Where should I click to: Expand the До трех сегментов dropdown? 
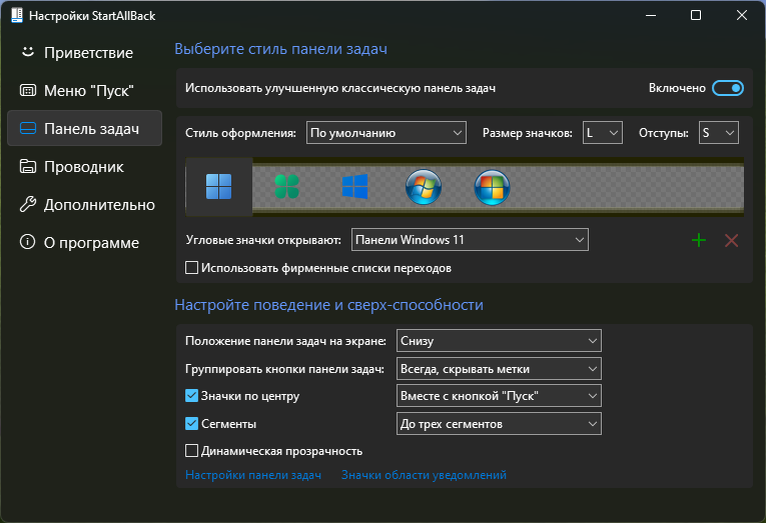pos(499,424)
